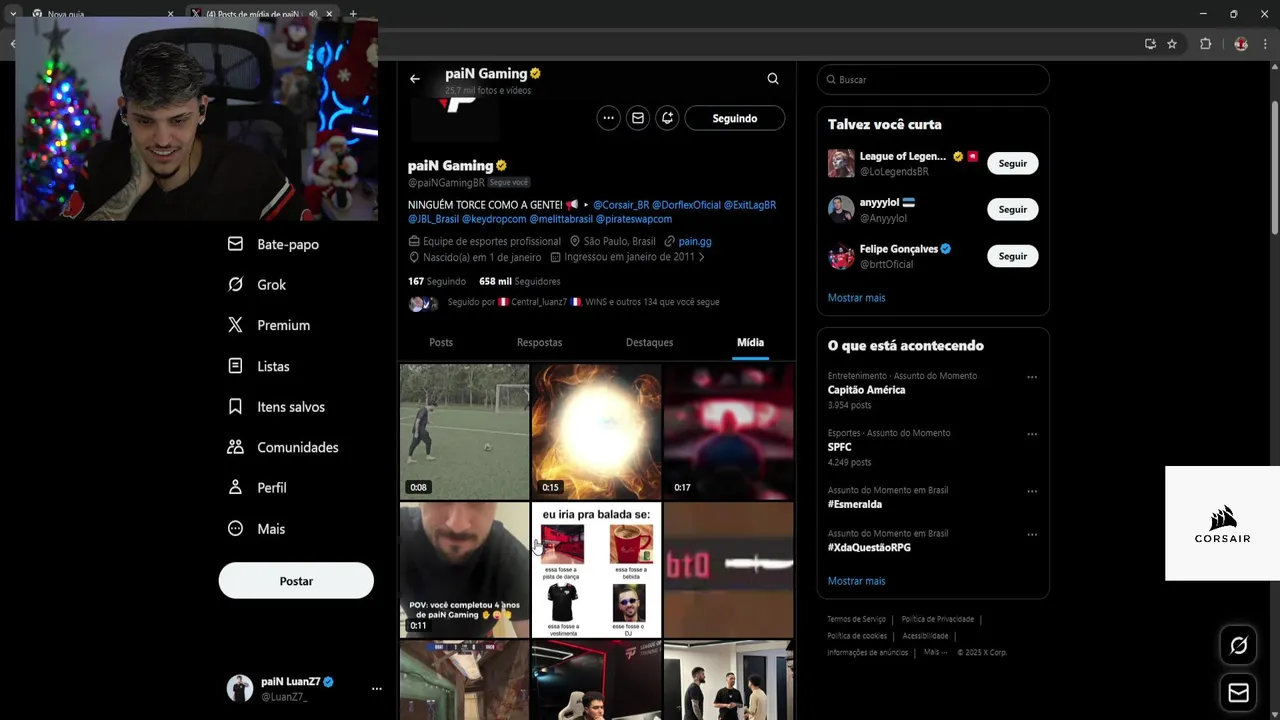Toggle post notifications with the bell icon

click(667, 118)
